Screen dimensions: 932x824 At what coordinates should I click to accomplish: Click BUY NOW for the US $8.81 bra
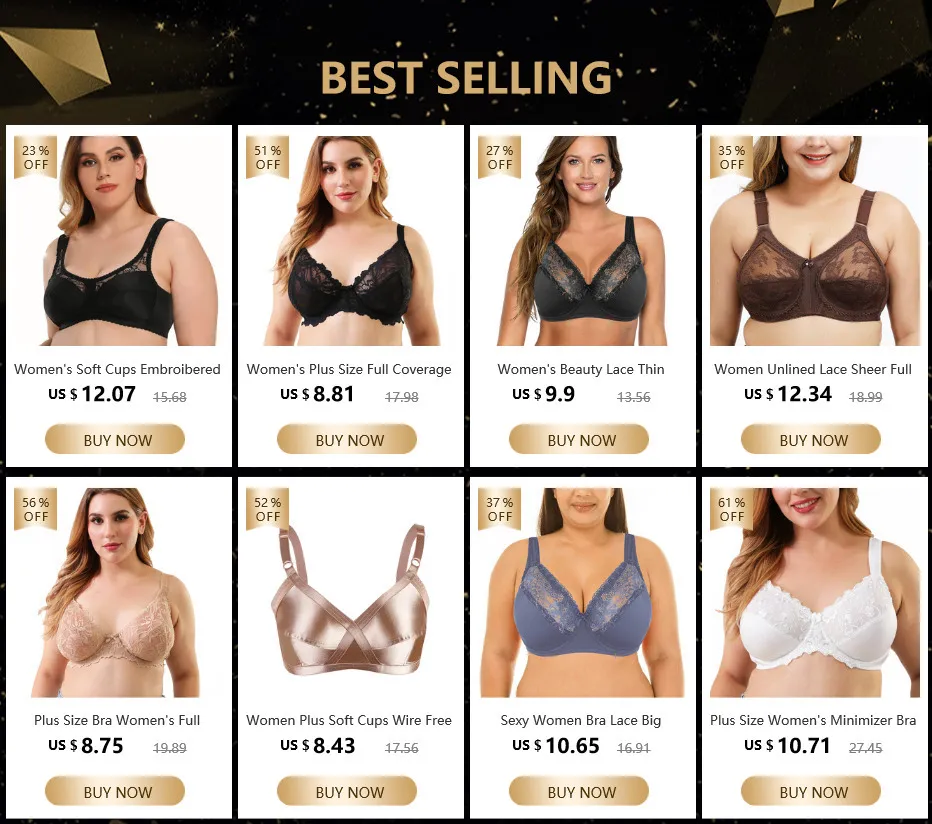[x=347, y=439]
